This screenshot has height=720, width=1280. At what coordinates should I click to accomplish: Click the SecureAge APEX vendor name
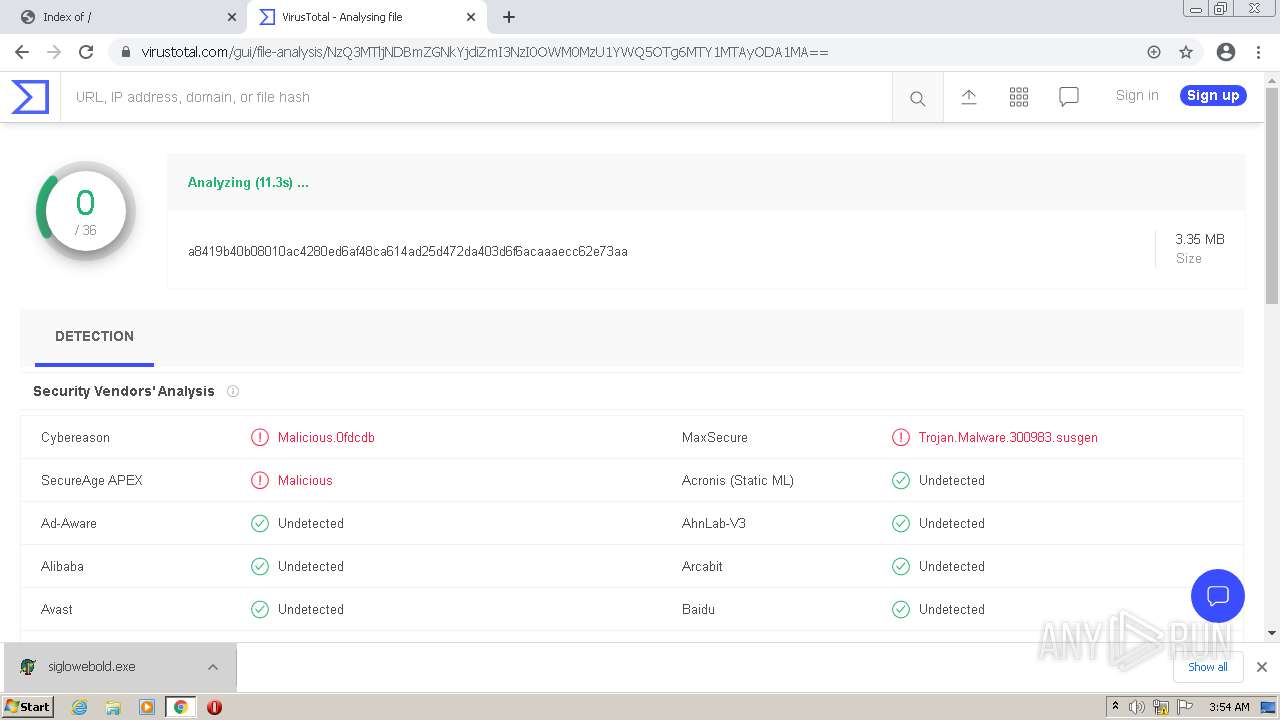(x=92, y=480)
